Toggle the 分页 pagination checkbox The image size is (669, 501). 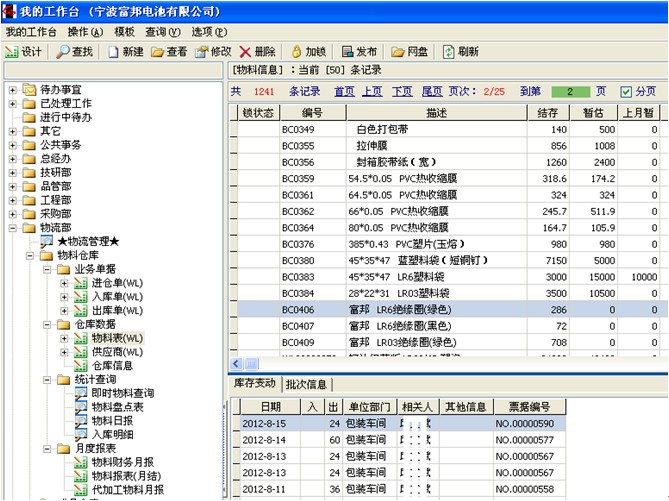coord(626,91)
